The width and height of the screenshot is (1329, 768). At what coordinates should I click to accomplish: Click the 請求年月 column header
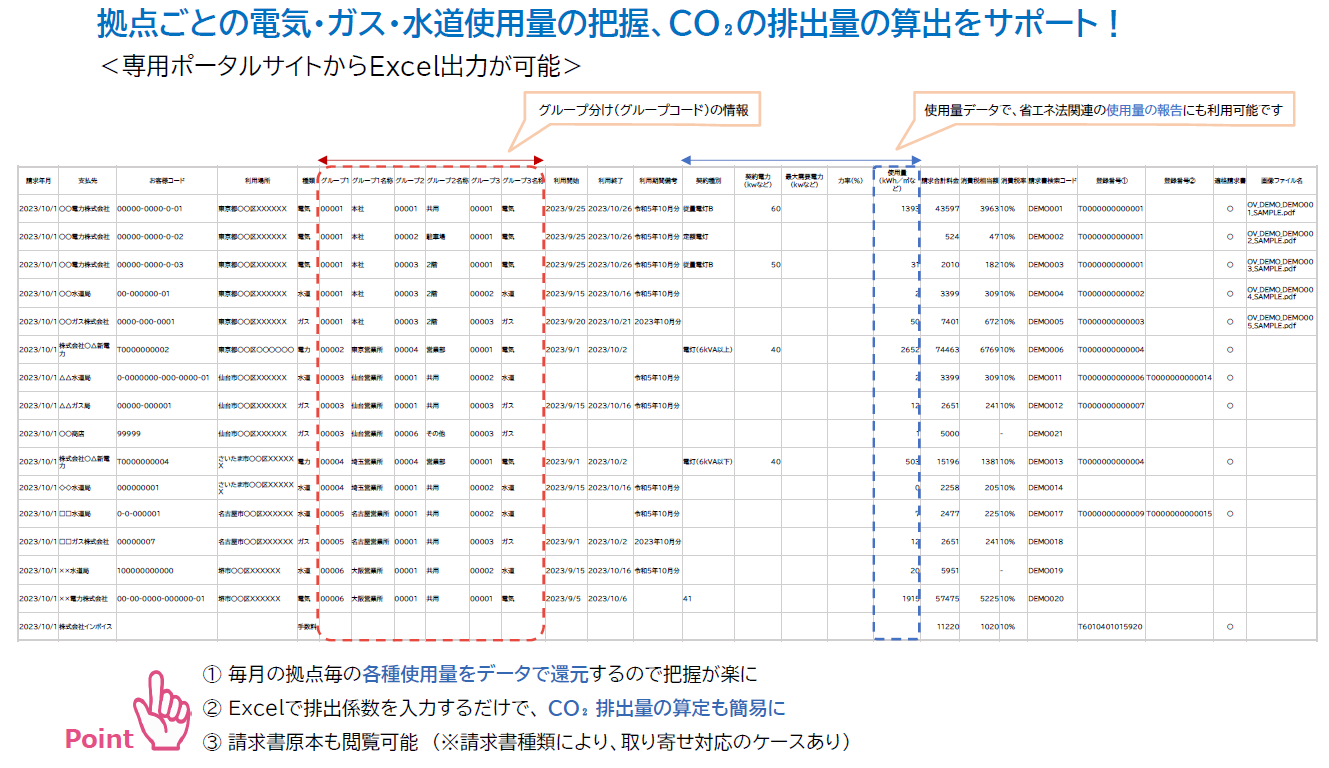pos(39,181)
